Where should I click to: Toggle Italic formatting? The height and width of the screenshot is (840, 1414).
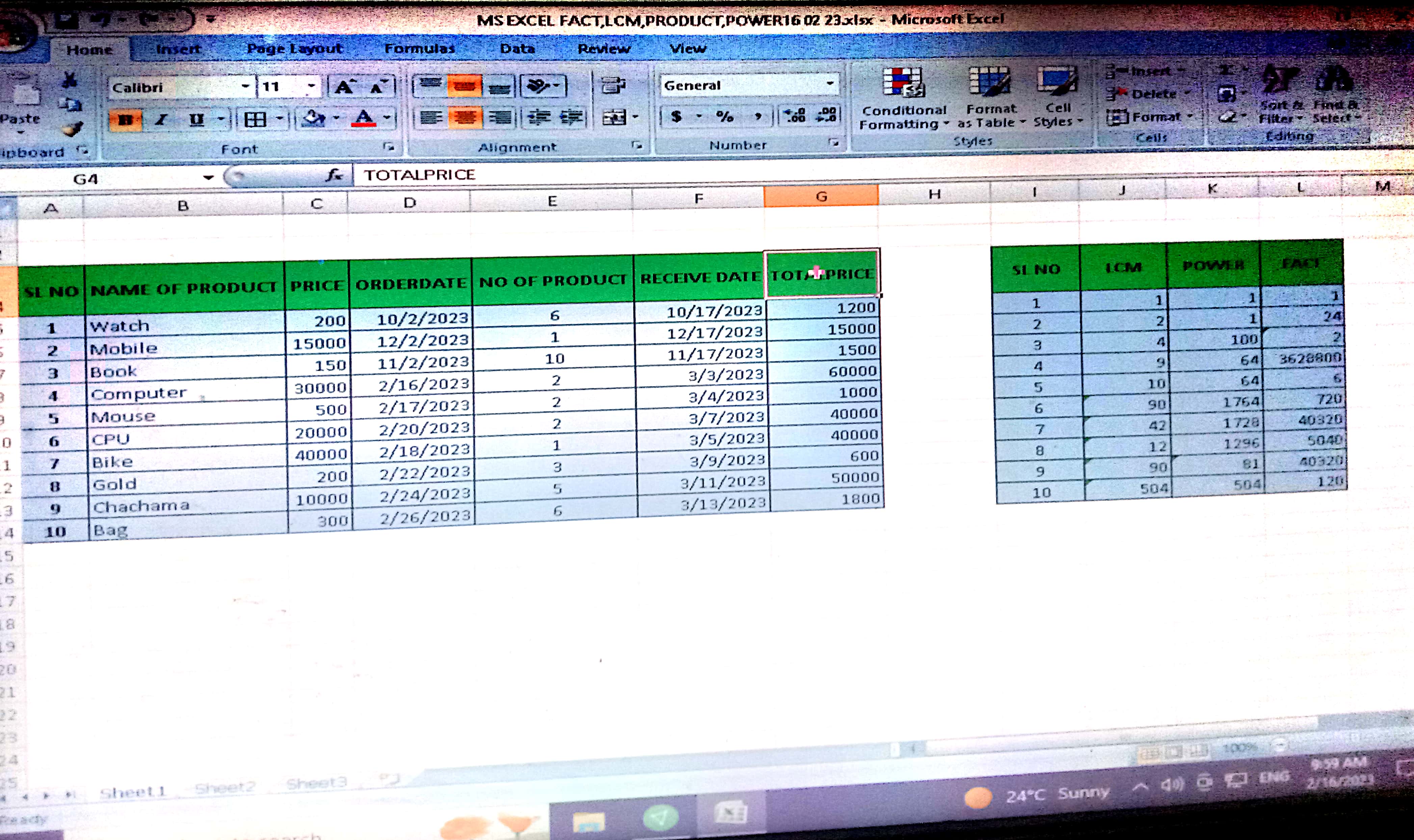pos(161,120)
